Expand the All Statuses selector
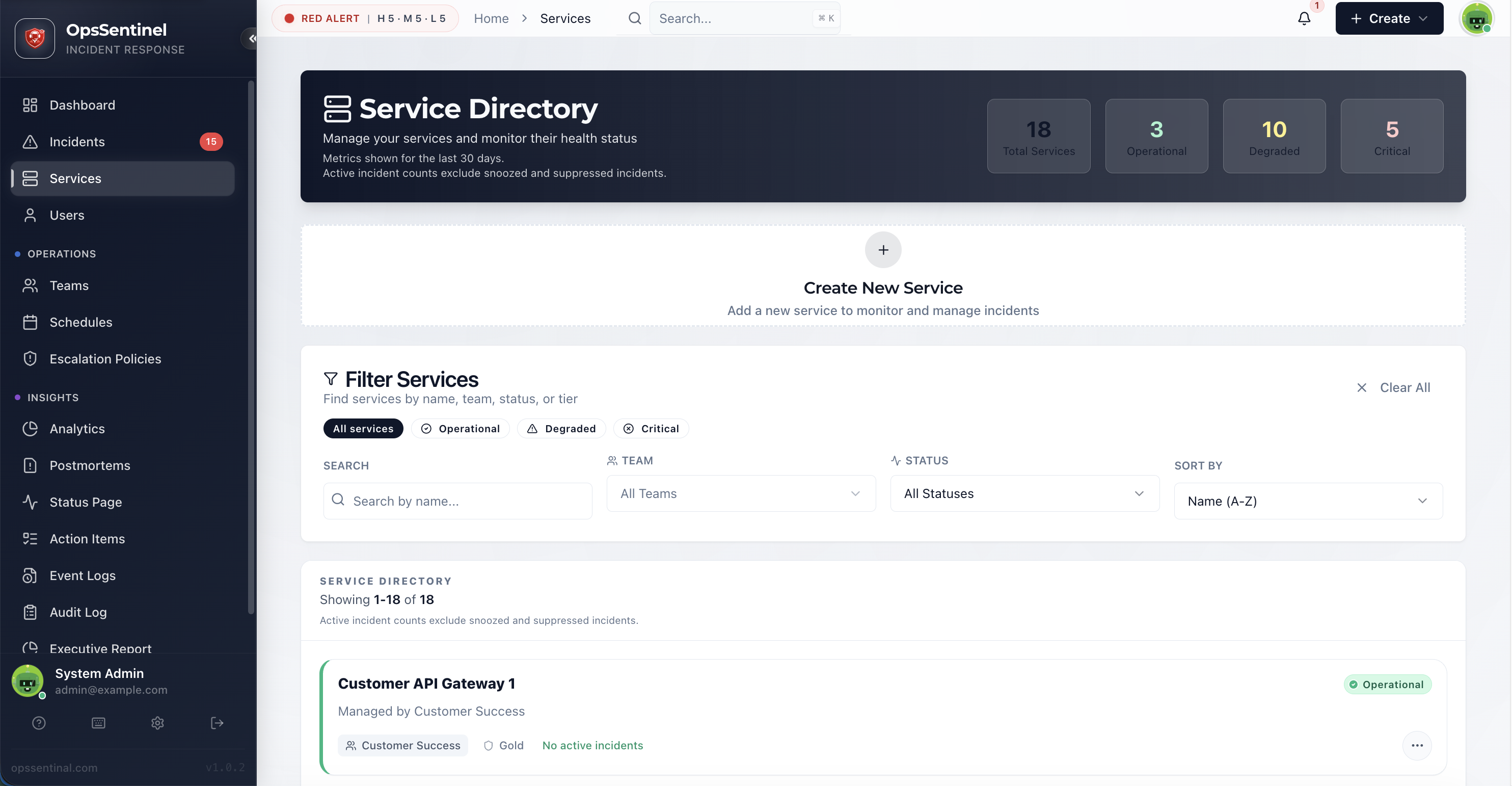The height and width of the screenshot is (786, 1512). (1024, 493)
